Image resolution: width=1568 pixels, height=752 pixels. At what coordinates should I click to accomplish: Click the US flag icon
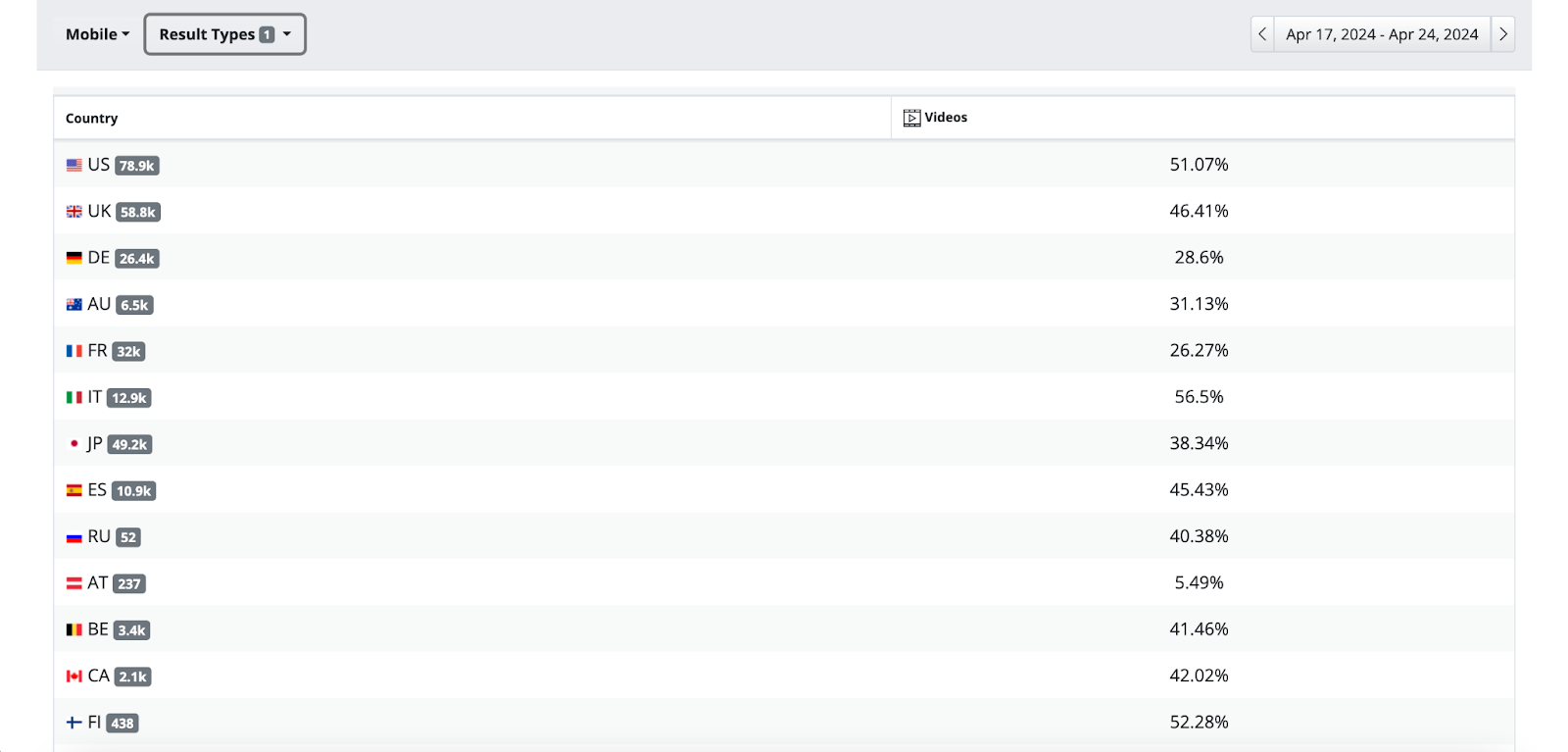[x=74, y=166]
